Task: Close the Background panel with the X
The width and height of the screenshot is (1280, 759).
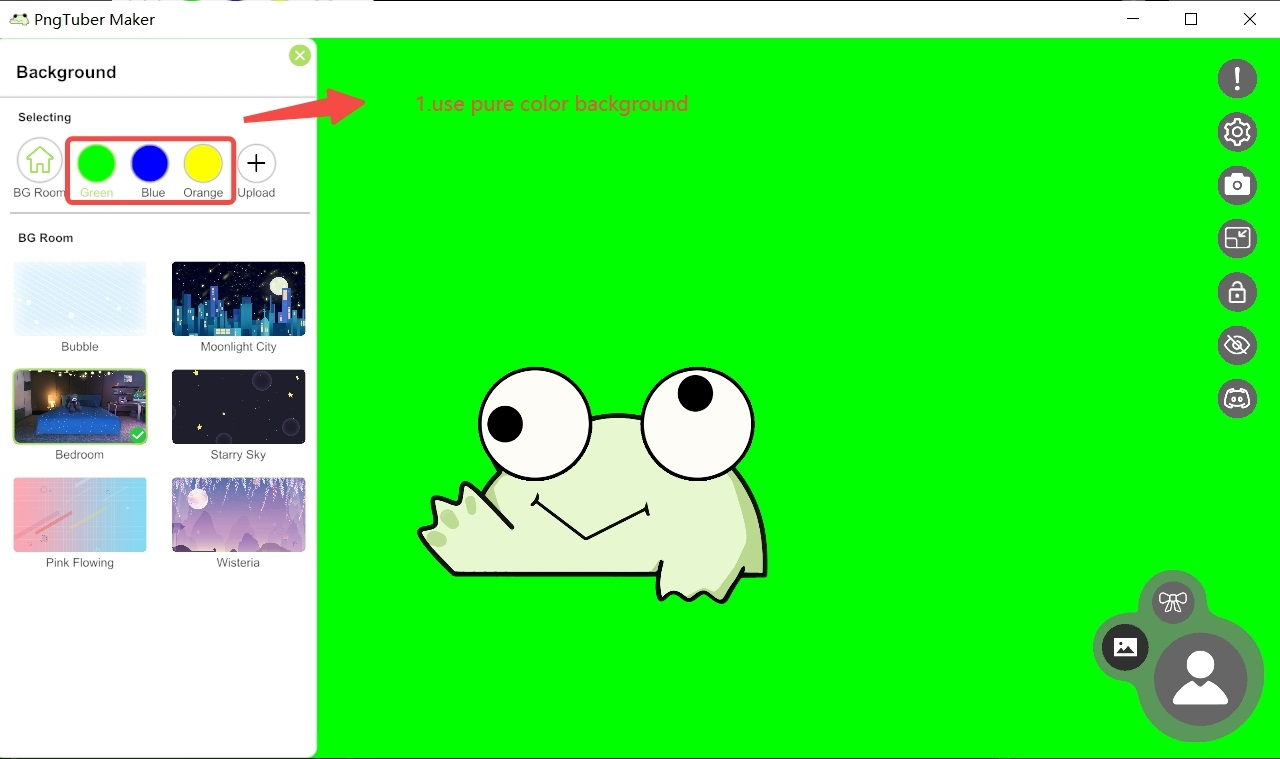Action: click(x=299, y=55)
